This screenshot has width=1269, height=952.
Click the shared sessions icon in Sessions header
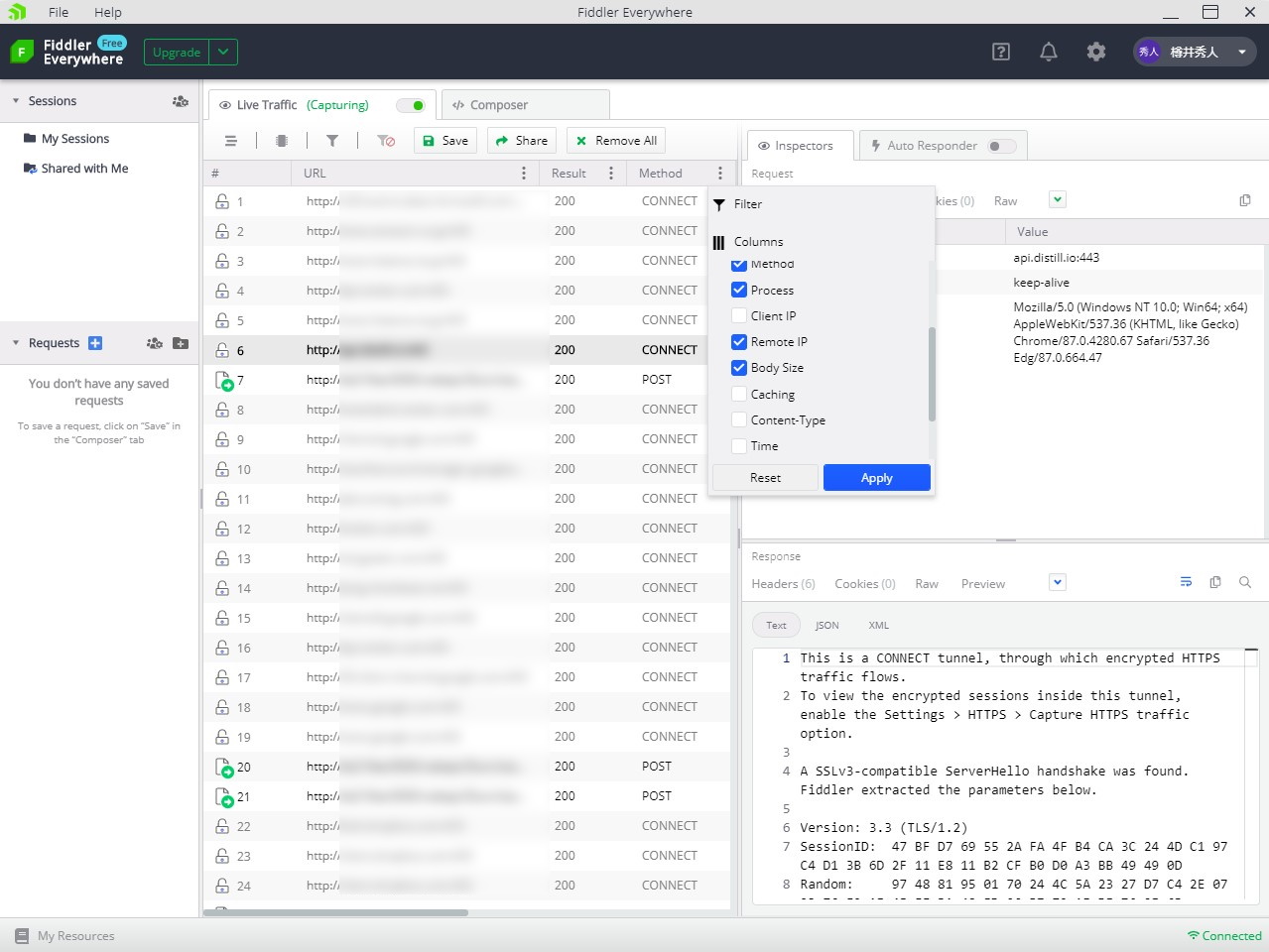click(x=179, y=100)
